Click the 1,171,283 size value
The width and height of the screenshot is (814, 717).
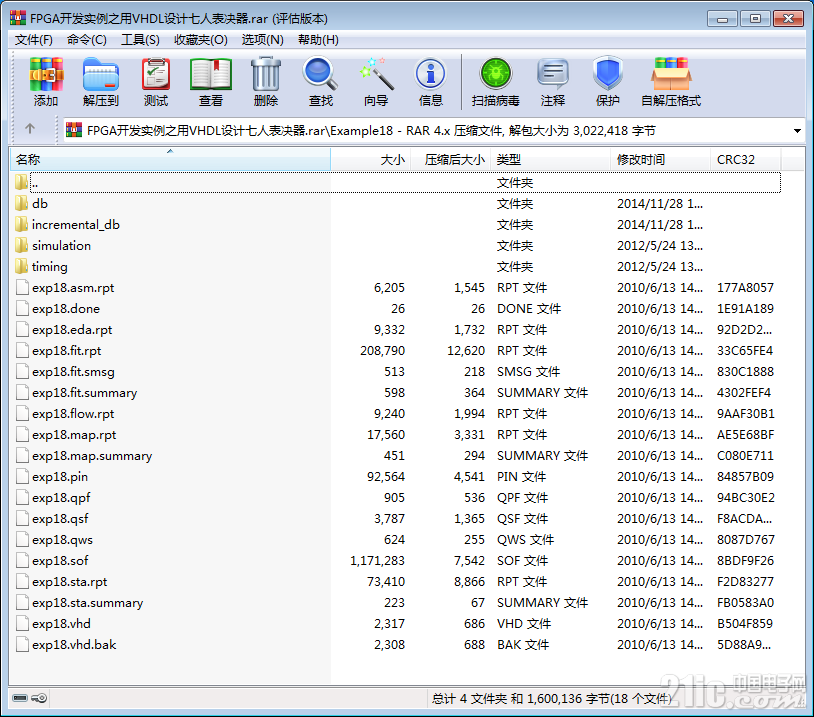pos(377,561)
